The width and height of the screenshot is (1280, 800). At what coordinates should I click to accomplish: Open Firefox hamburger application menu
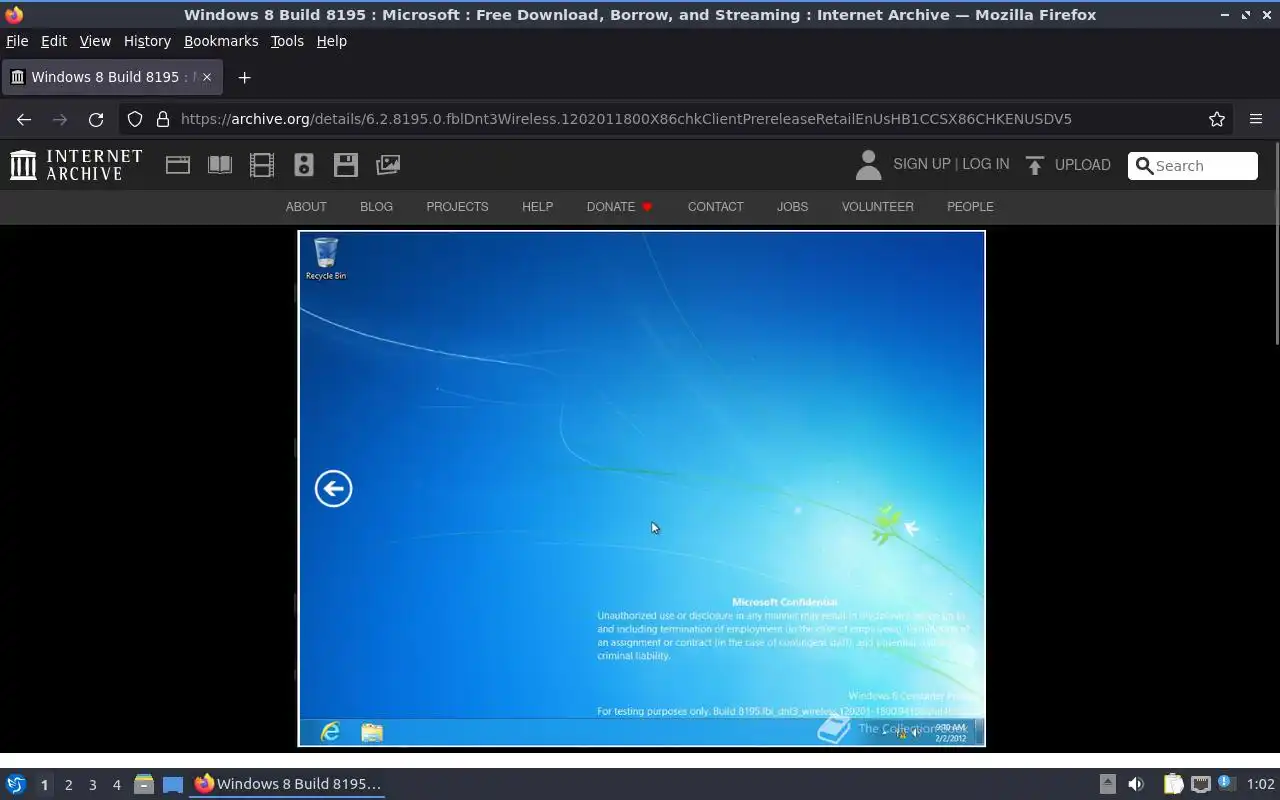1256,119
